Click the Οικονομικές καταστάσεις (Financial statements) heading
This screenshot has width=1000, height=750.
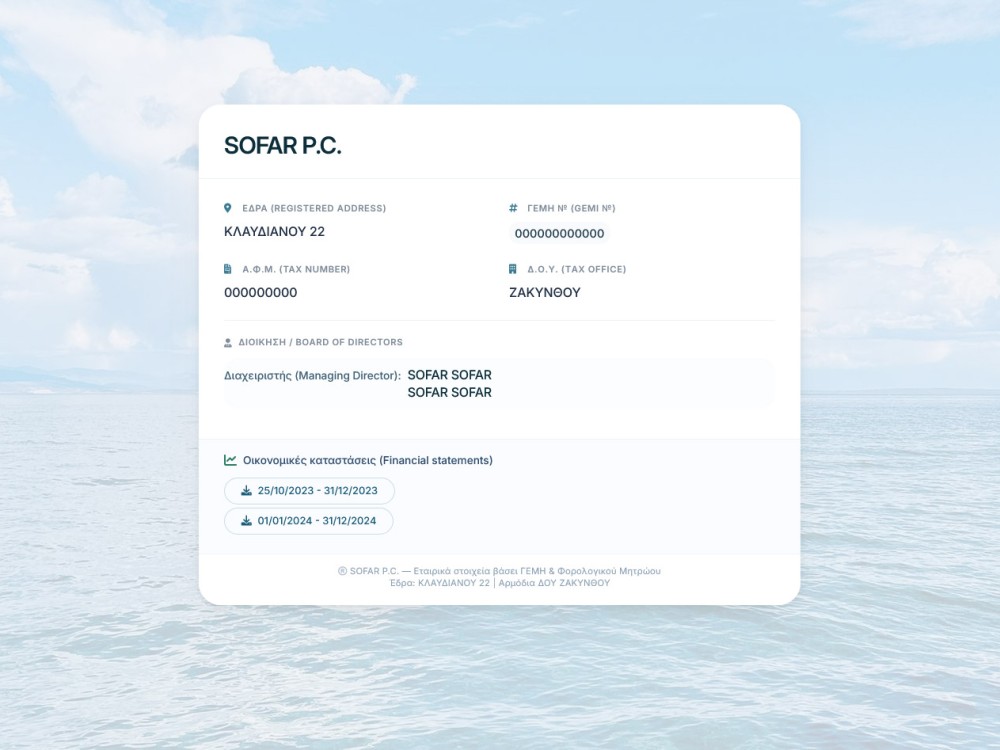368,460
